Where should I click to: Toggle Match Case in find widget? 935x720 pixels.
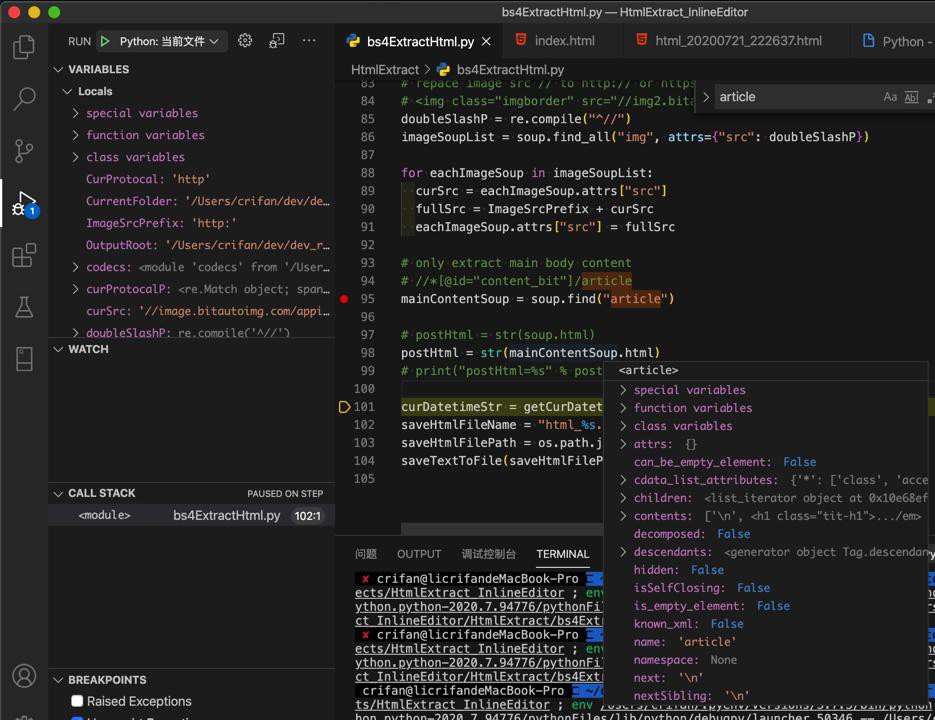point(889,97)
